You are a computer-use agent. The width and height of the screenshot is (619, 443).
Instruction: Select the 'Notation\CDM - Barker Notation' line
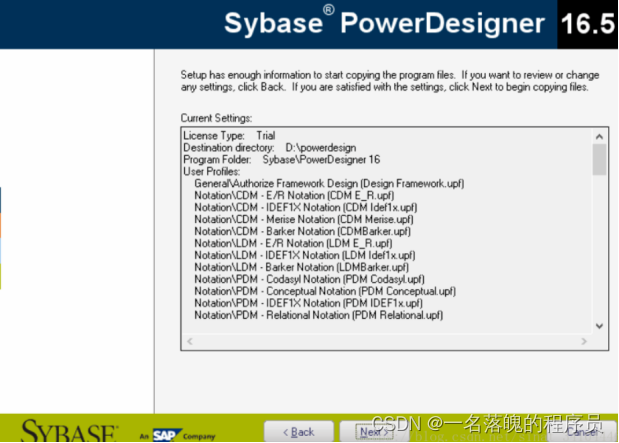(302, 231)
